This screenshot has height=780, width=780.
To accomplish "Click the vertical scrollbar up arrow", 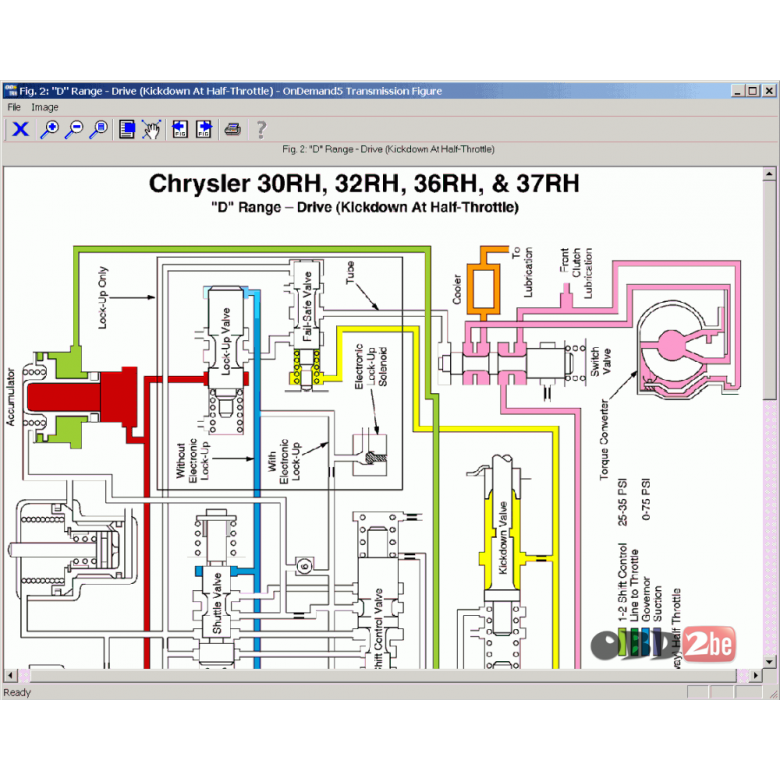I will [x=769, y=174].
